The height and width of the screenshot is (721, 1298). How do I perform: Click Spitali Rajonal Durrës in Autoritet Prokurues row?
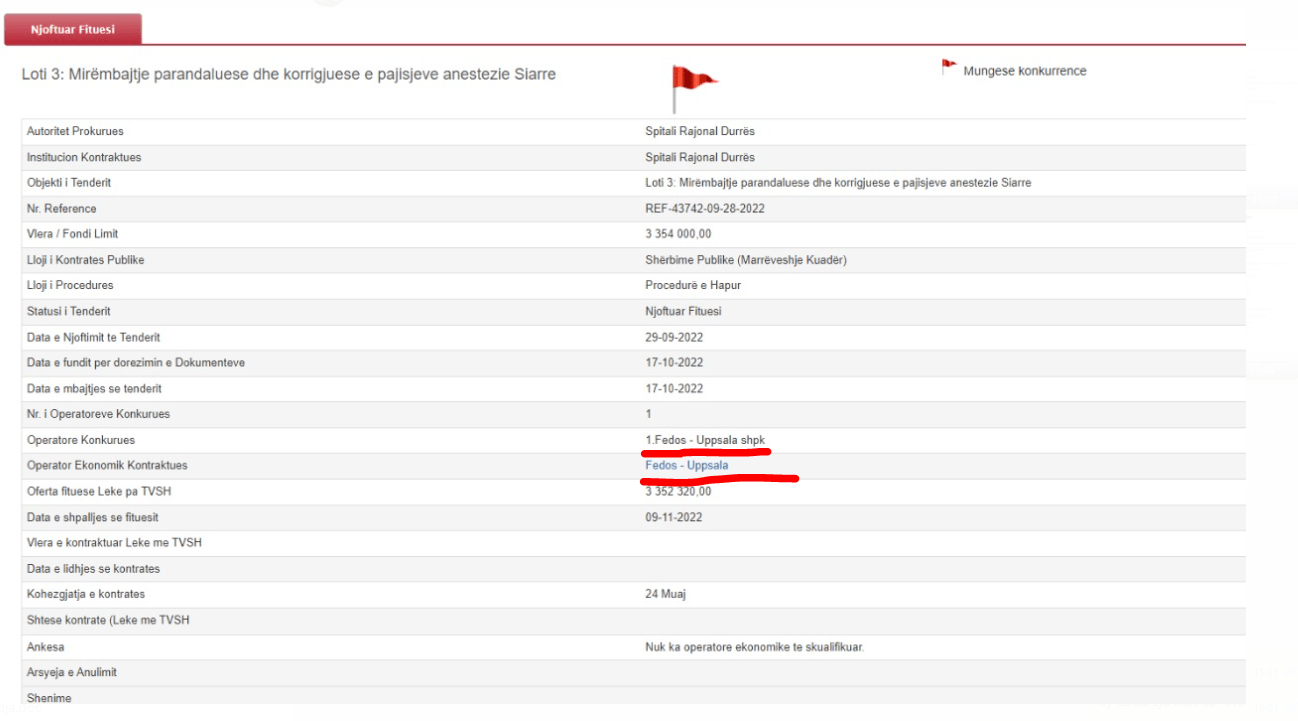(x=700, y=132)
